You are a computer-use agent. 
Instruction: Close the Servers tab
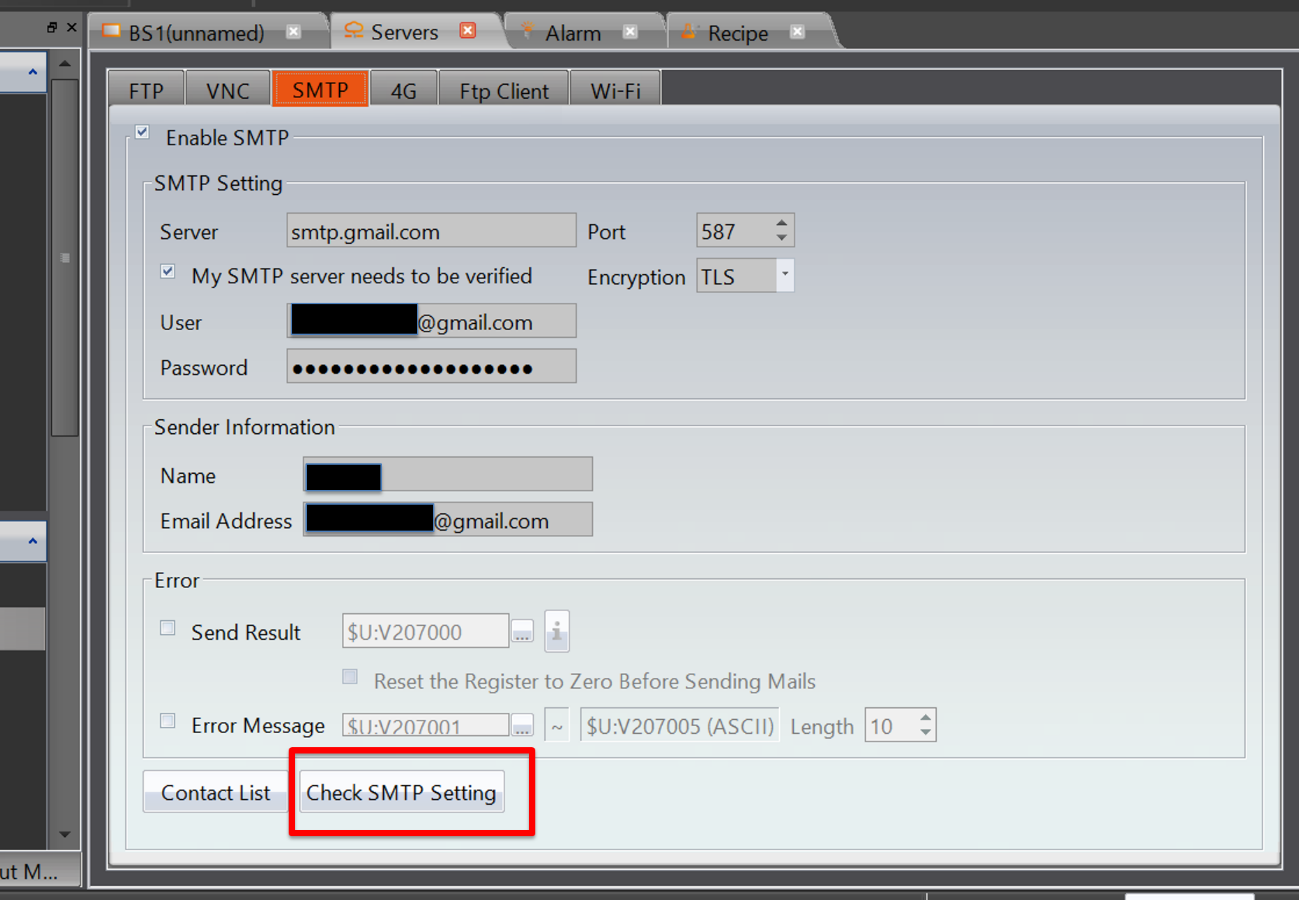tap(467, 31)
